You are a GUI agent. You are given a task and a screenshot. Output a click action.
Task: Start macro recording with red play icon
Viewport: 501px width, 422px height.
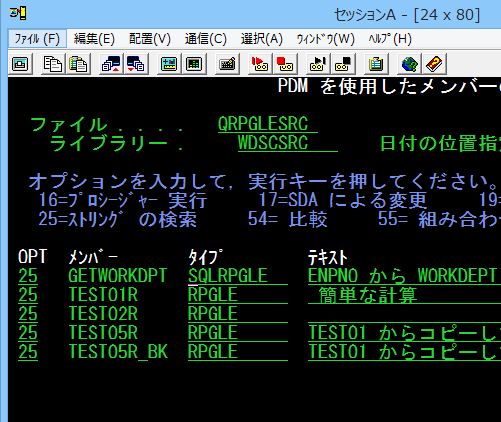[259, 63]
